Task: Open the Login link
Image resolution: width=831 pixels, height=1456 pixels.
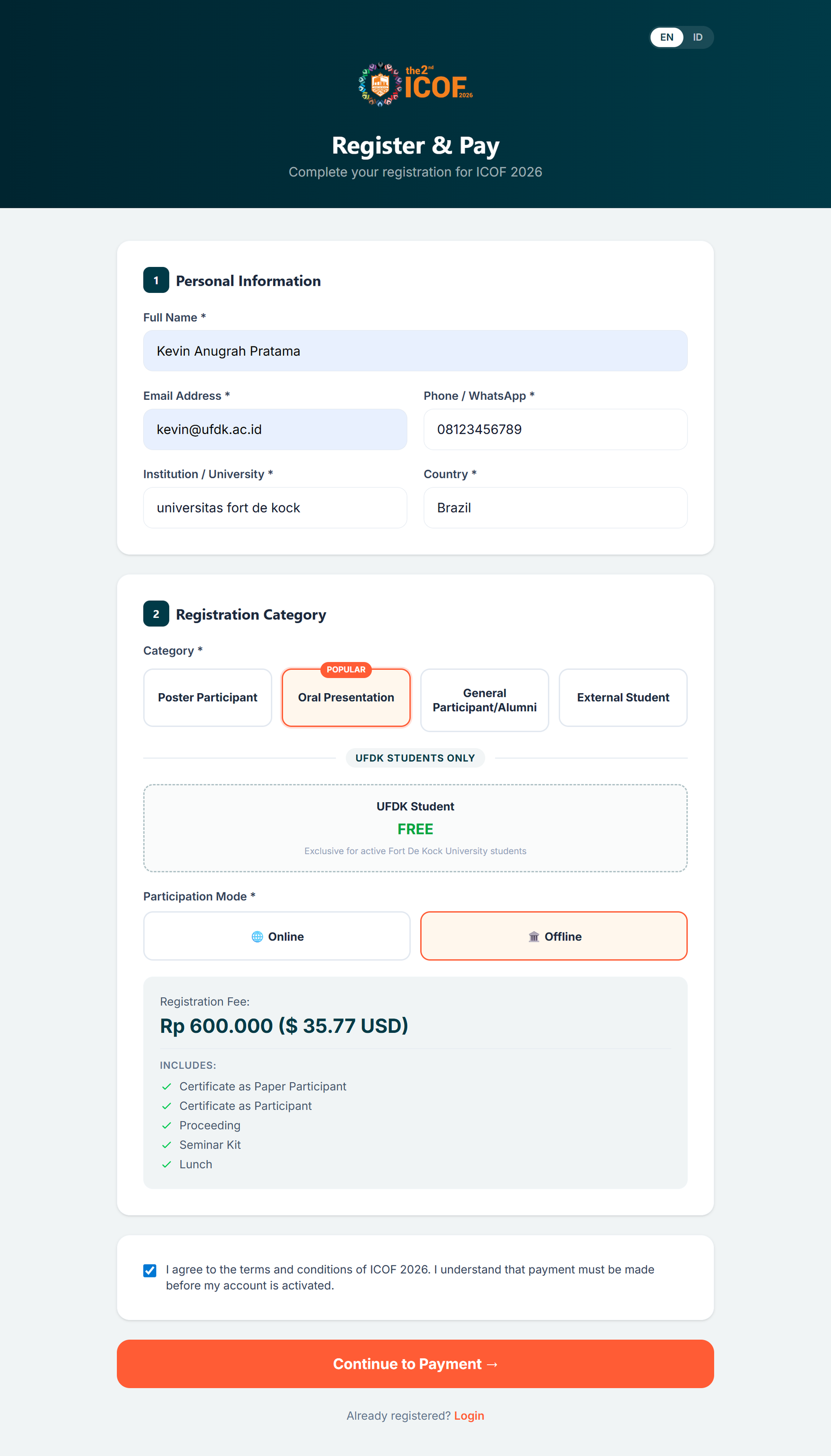Action: click(x=468, y=1415)
